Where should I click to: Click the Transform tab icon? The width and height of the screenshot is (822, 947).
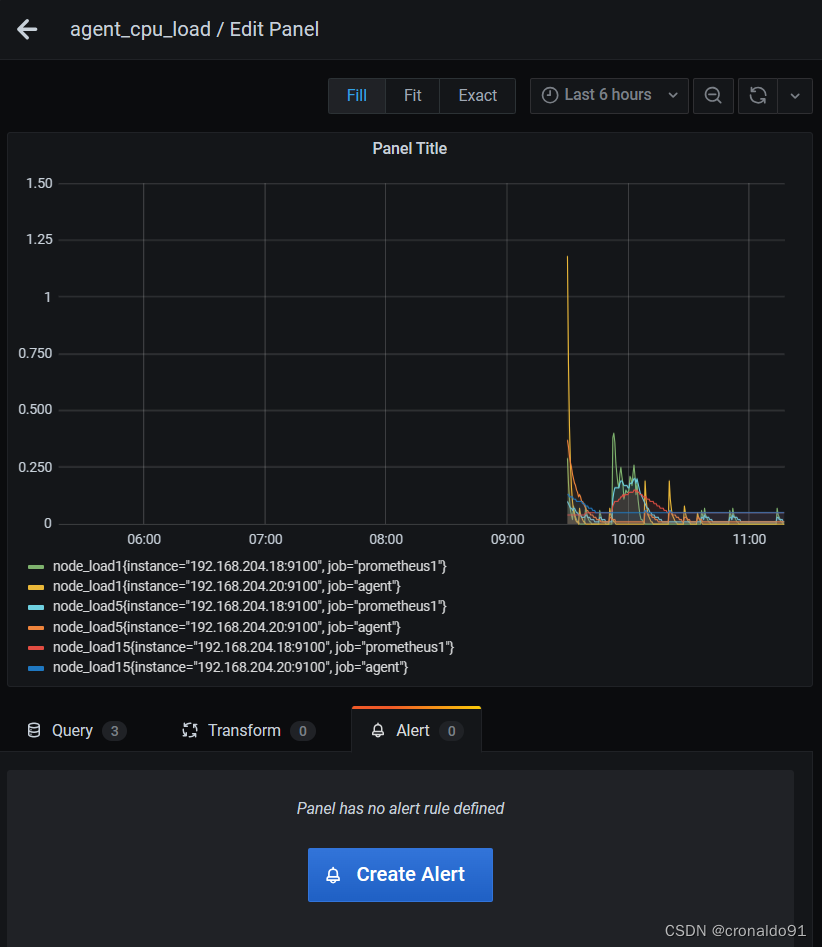click(190, 731)
